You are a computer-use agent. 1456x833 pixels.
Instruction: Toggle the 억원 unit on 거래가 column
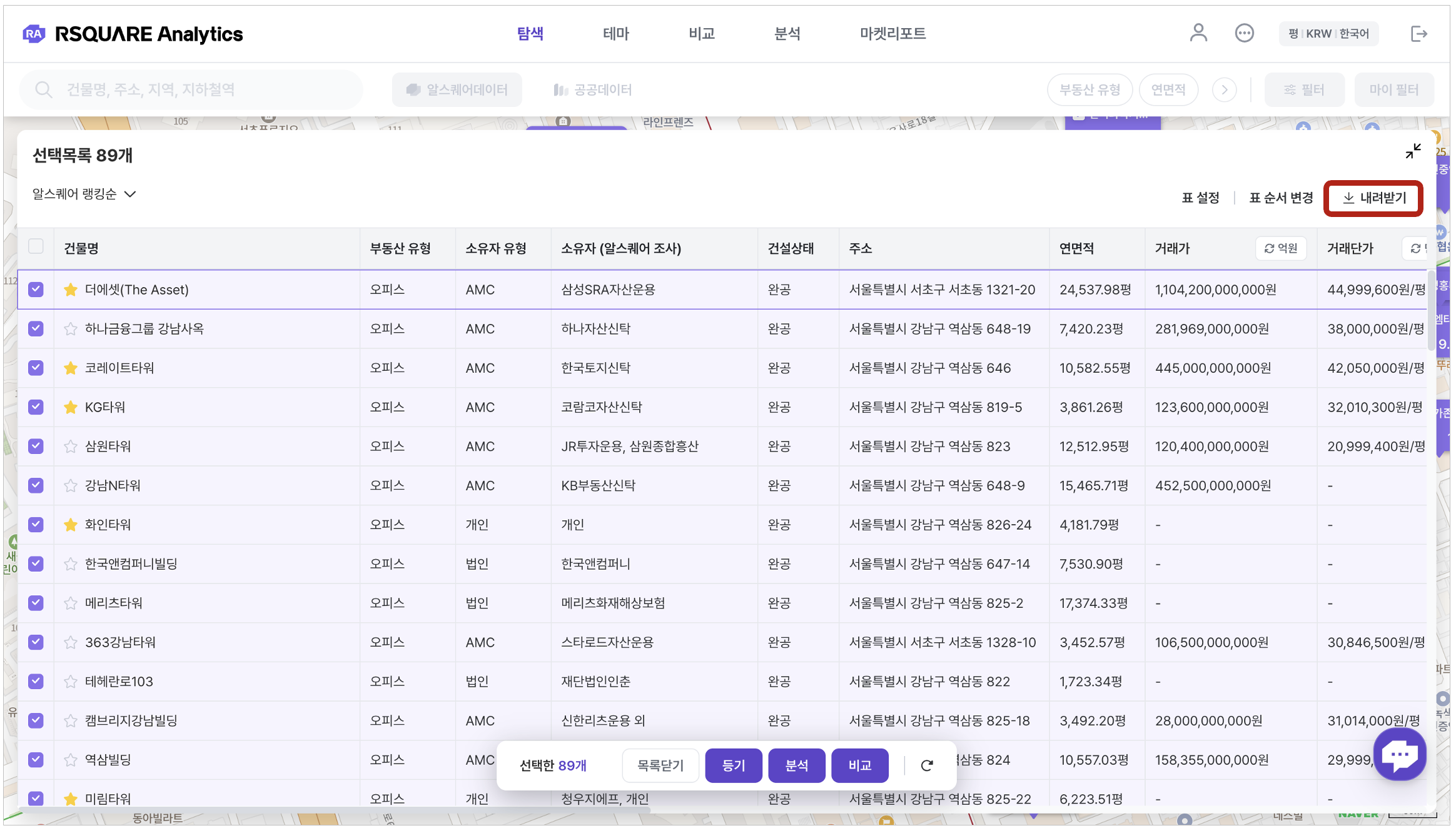coord(1280,249)
